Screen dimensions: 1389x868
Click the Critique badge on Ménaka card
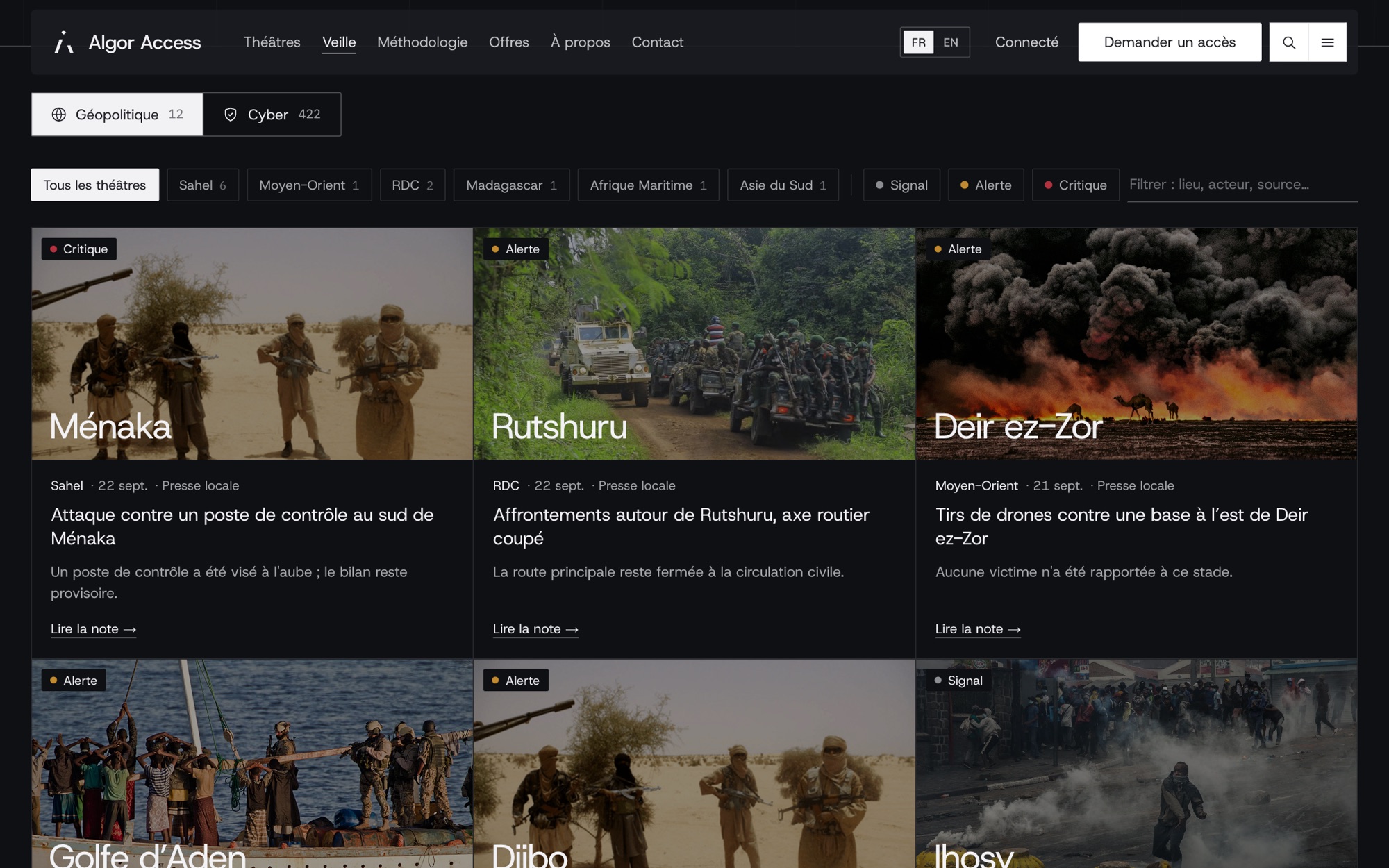tap(79, 249)
